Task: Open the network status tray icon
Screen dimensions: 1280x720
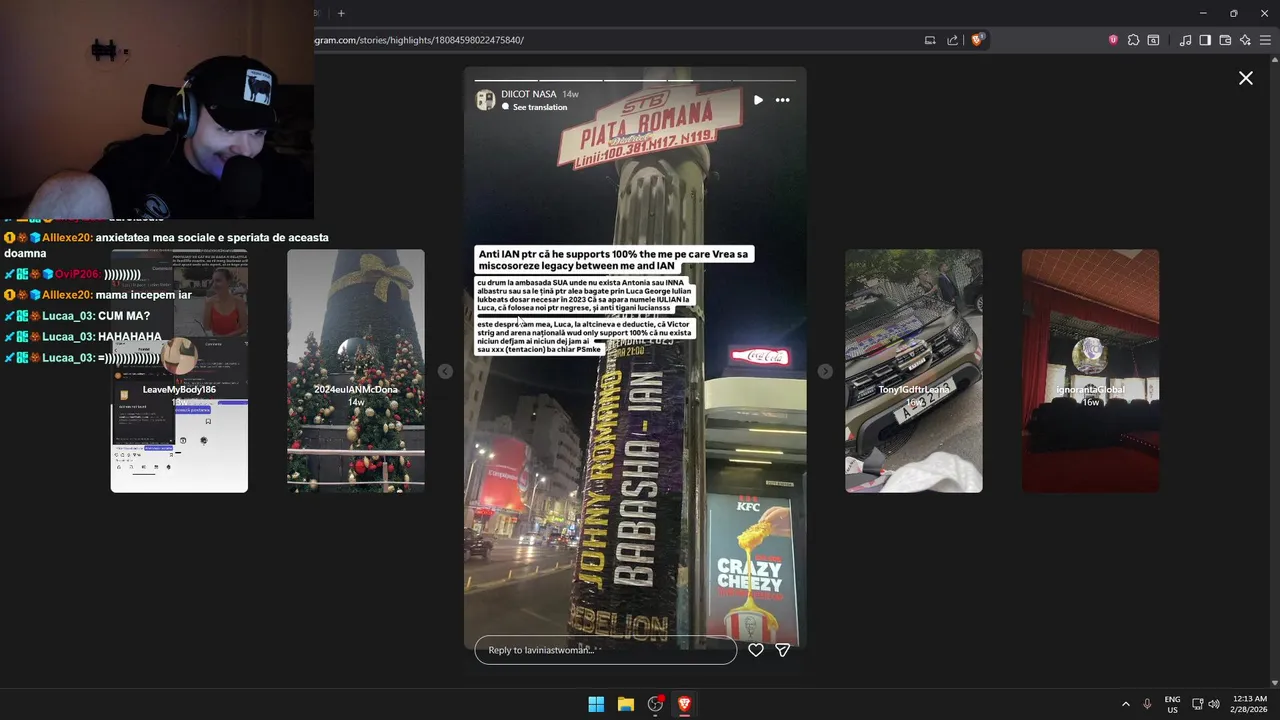Action: (x=1197, y=704)
